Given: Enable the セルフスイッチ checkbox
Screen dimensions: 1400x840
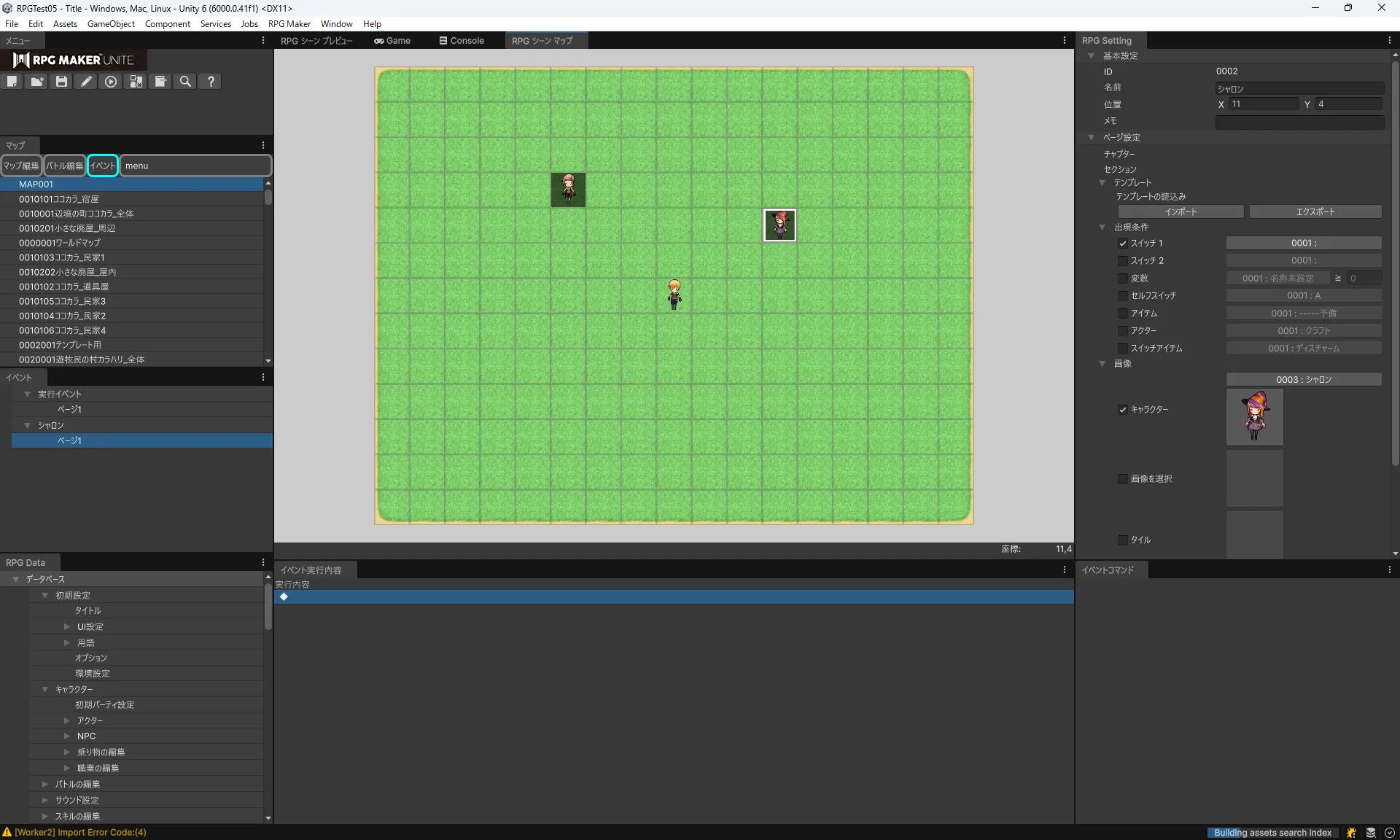Looking at the screenshot, I should pyautogui.click(x=1123, y=296).
